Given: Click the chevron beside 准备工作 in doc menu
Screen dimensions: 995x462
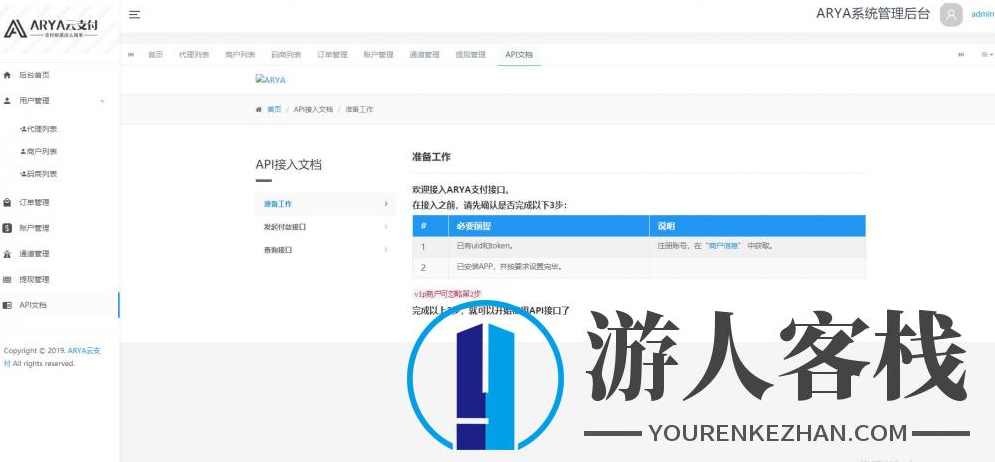Looking at the screenshot, I should pos(386,204).
